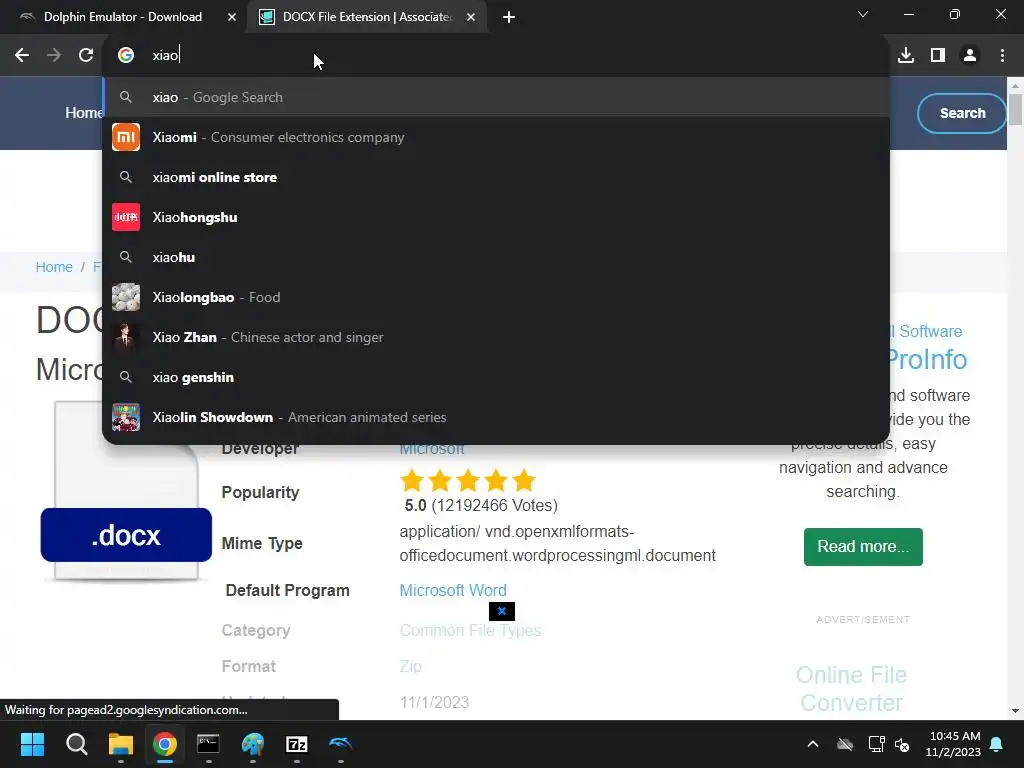Viewport: 1024px width, 768px height.
Task: Click the Read more... button
Action: pyautogui.click(x=863, y=547)
